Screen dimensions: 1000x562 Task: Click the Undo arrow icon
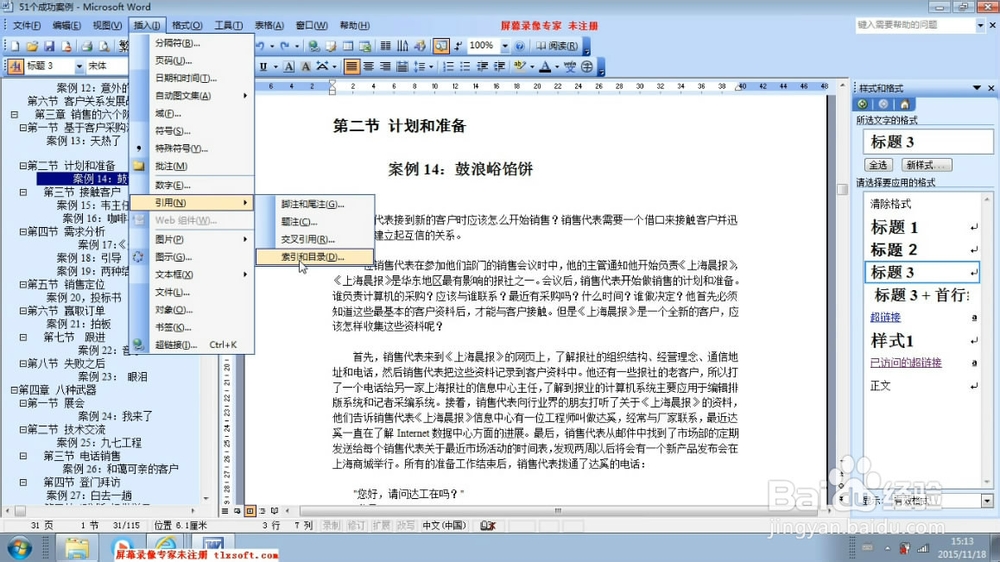(260, 46)
